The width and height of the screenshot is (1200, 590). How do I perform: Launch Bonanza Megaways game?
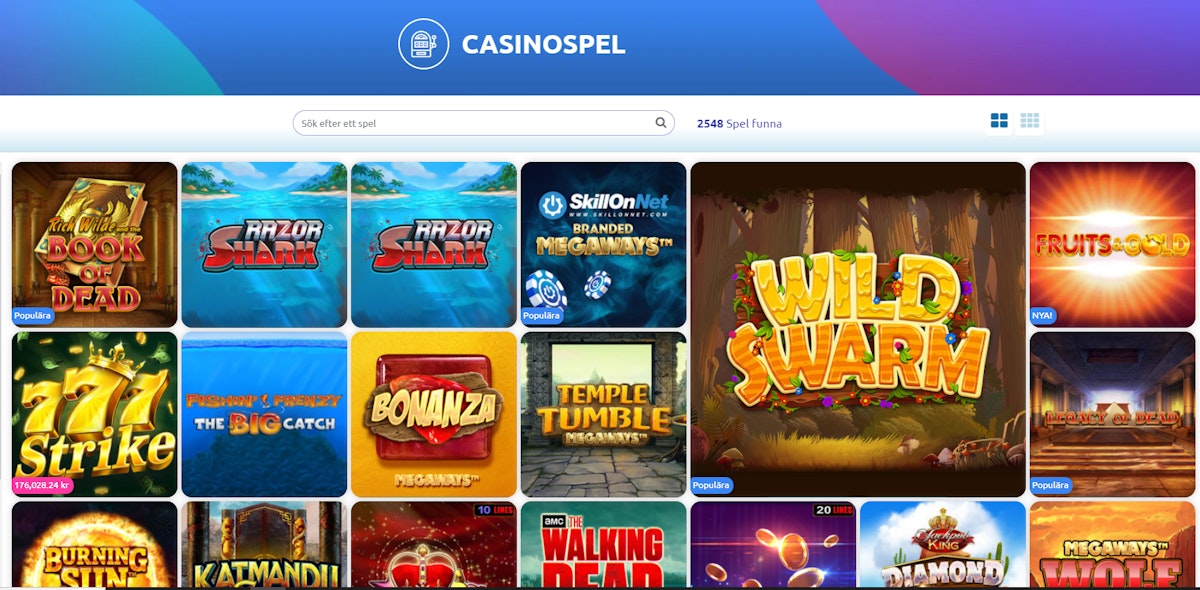[434, 414]
